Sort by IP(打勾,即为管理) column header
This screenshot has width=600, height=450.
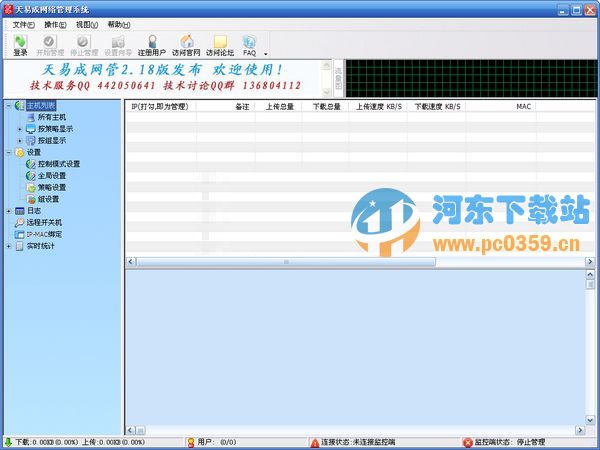[x=160, y=106]
